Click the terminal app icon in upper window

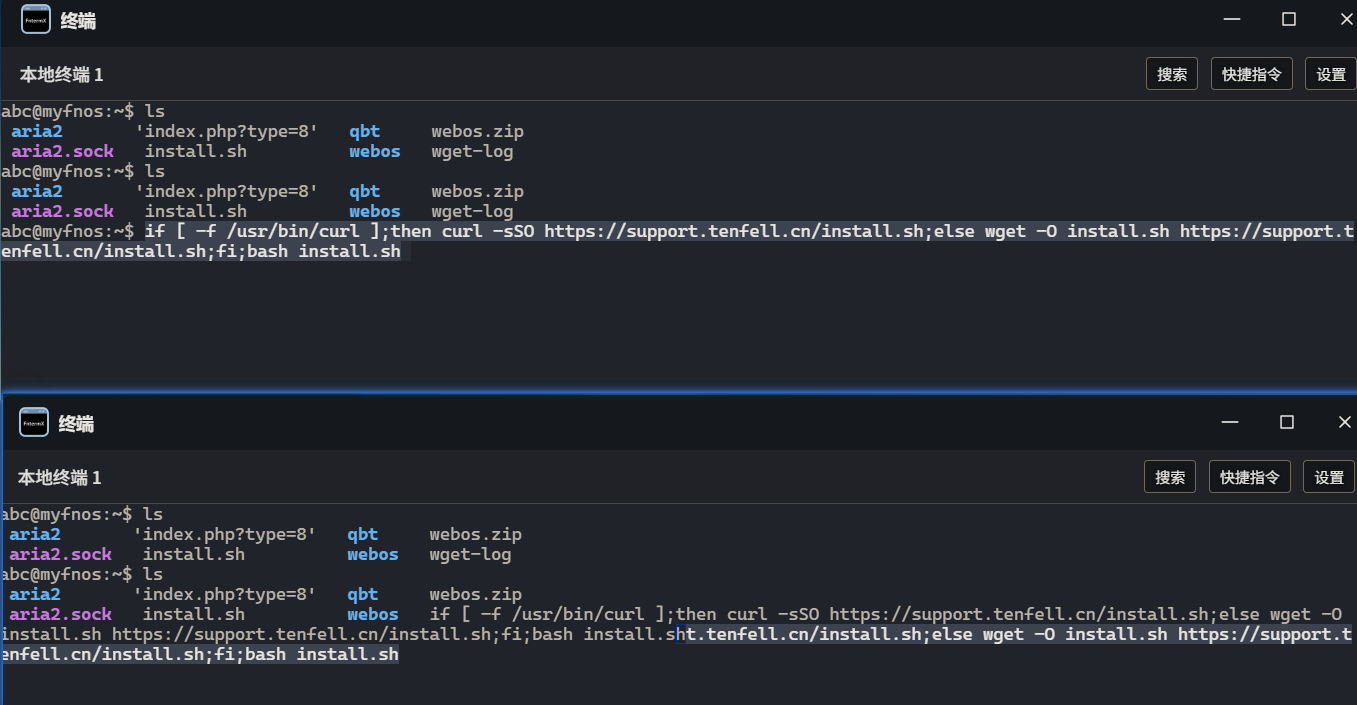(x=36, y=20)
